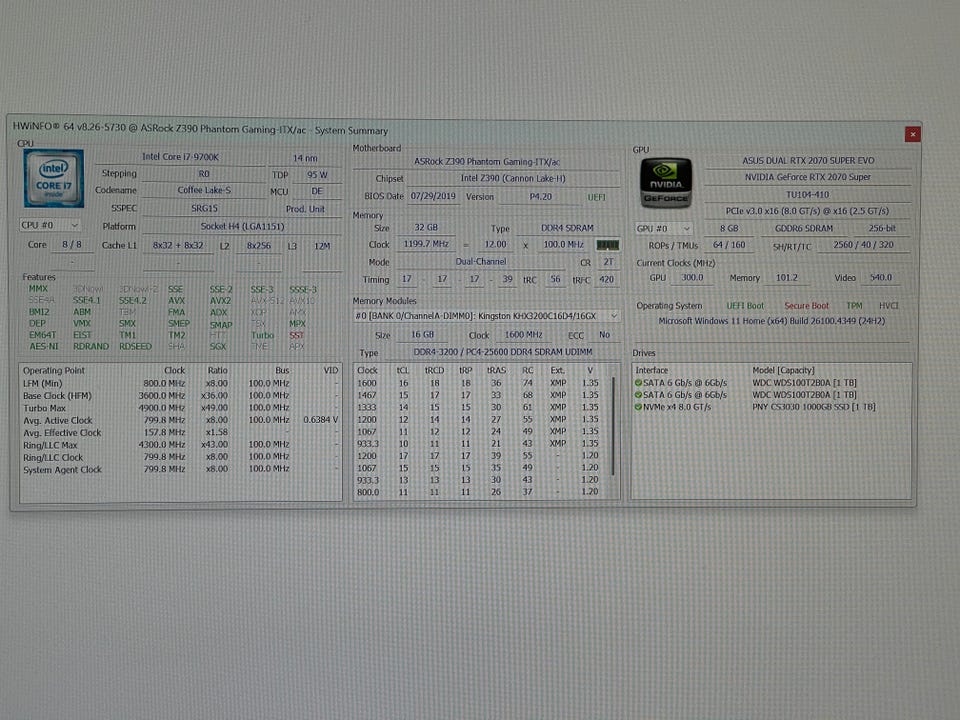This screenshot has height=720, width=960.
Task: Click the AVX2 feature label
Action: pyautogui.click(x=220, y=301)
